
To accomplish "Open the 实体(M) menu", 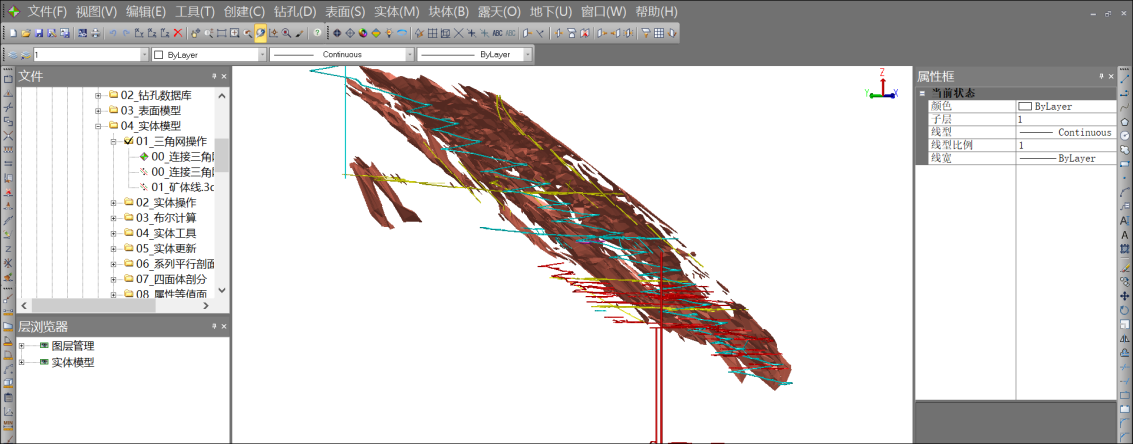I will click(x=396, y=11).
